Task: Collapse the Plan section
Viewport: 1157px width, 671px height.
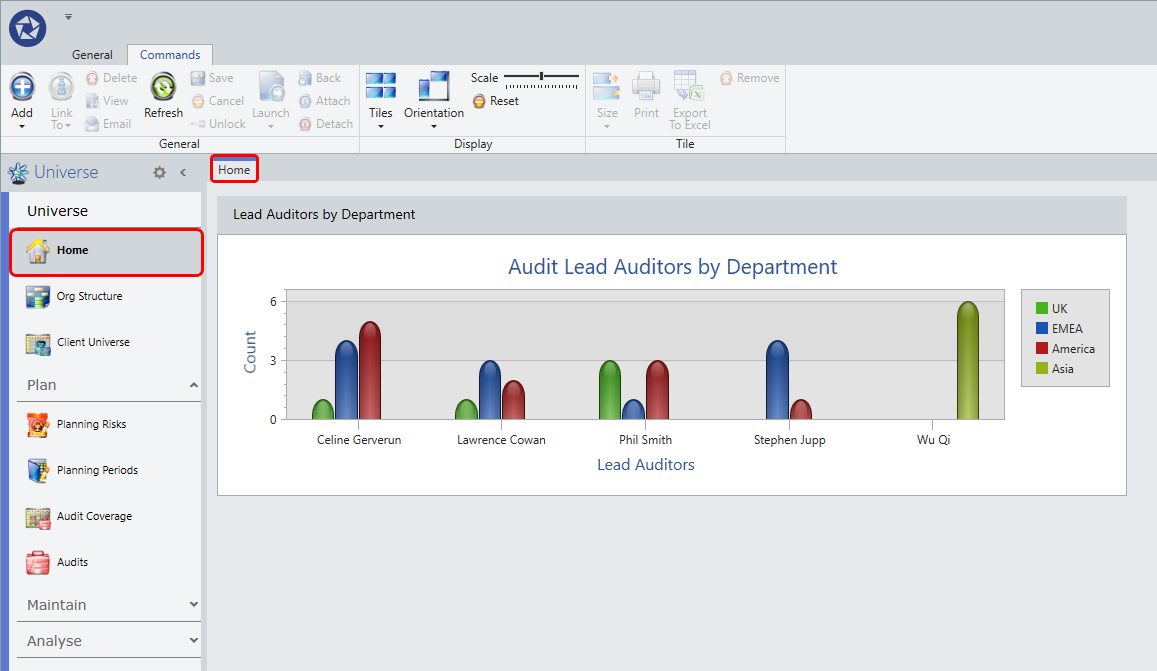Action: click(193, 385)
